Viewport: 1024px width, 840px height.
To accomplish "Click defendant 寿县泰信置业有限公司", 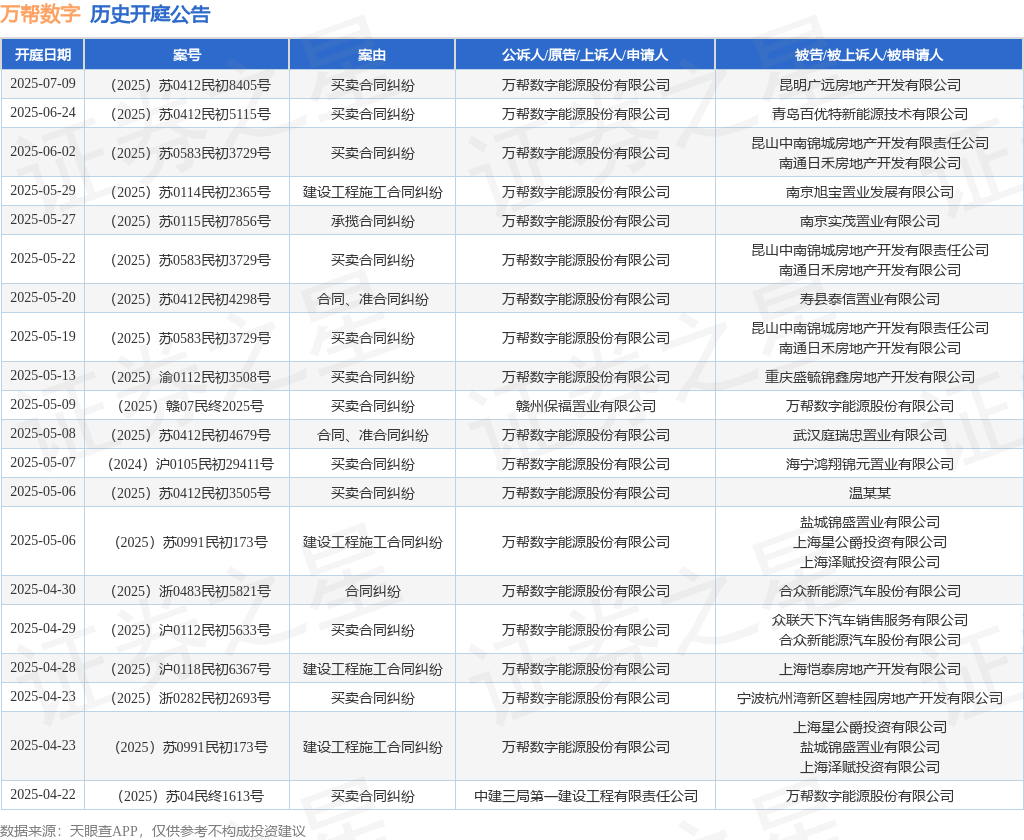I will [x=869, y=299].
